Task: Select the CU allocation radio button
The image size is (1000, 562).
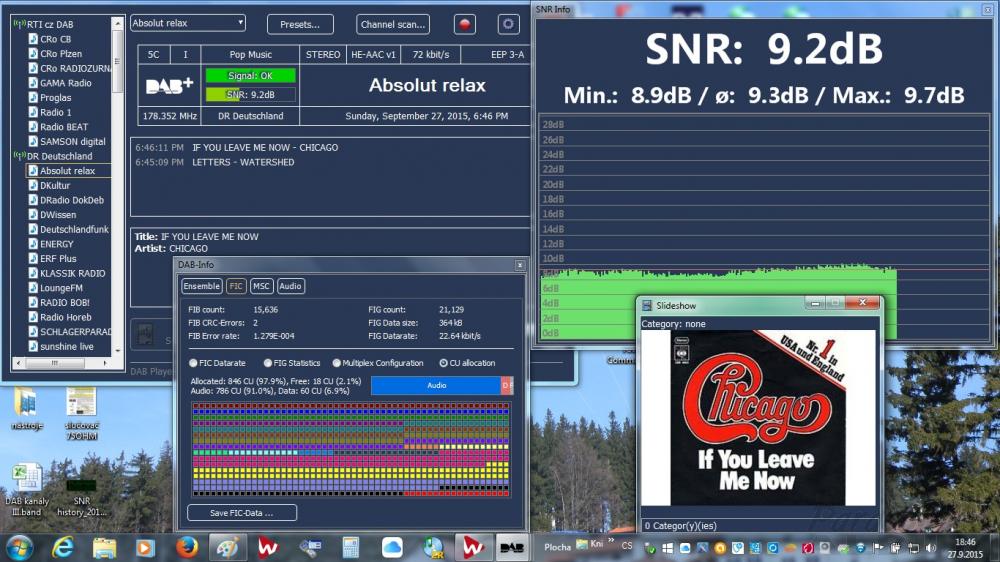Action: 443,363
